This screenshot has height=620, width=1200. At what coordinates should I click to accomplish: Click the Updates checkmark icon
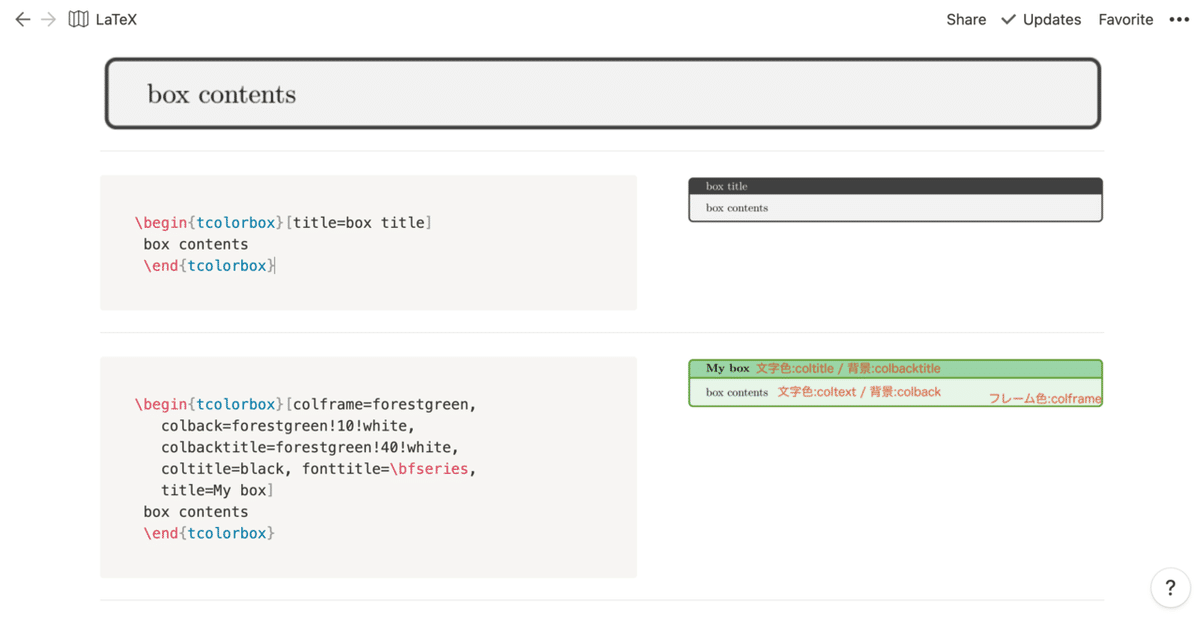(x=1008, y=19)
